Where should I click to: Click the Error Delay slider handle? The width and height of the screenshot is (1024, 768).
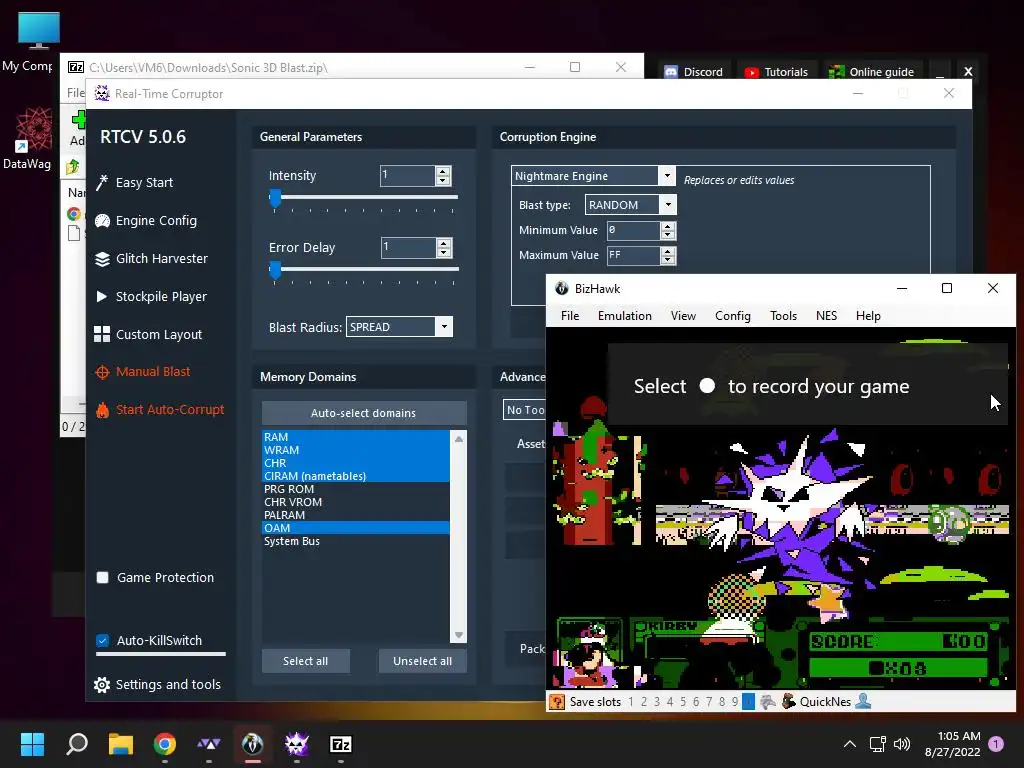click(276, 270)
